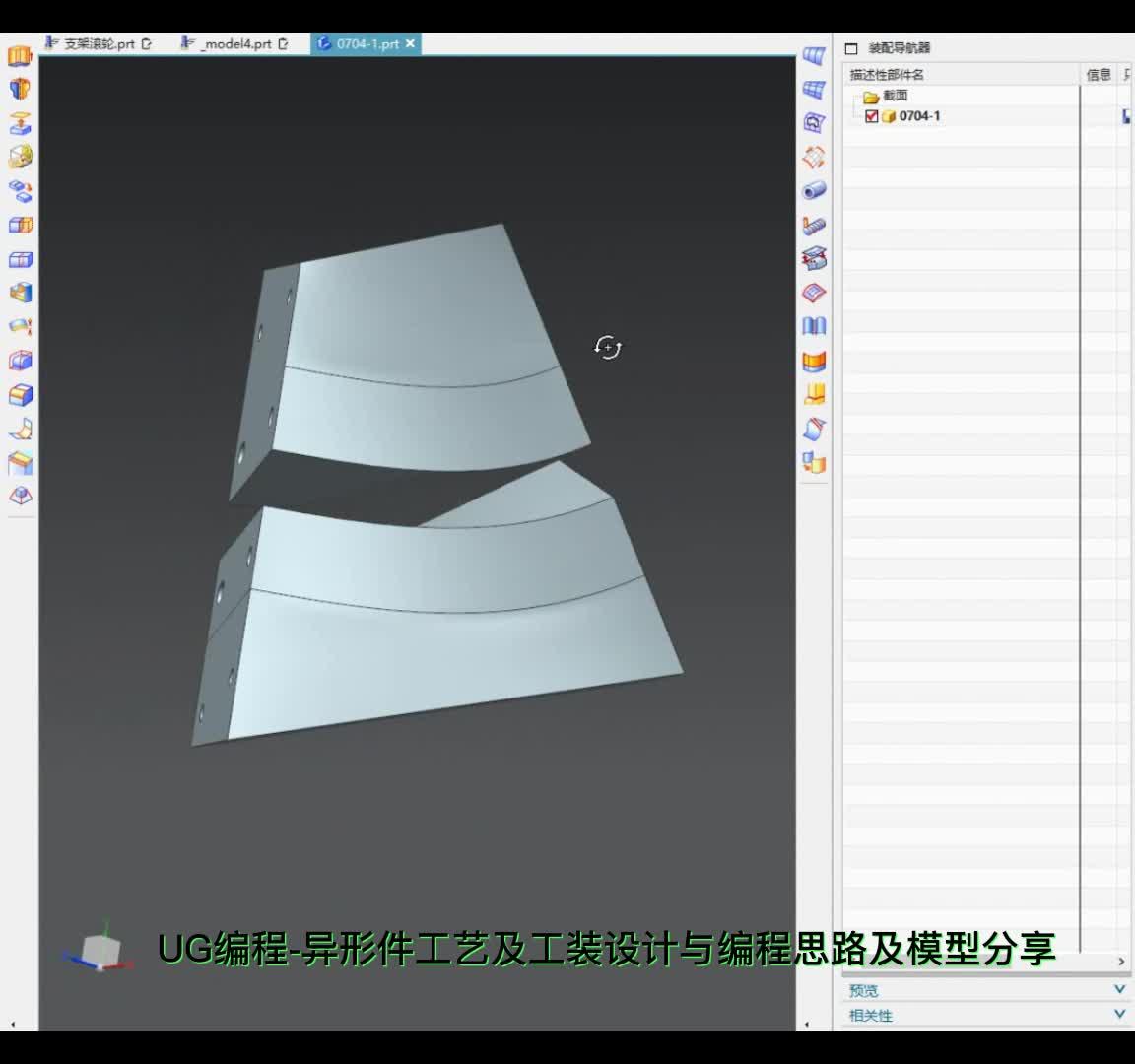Uncheck the 0704-1 component visibility

[x=871, y=115]
